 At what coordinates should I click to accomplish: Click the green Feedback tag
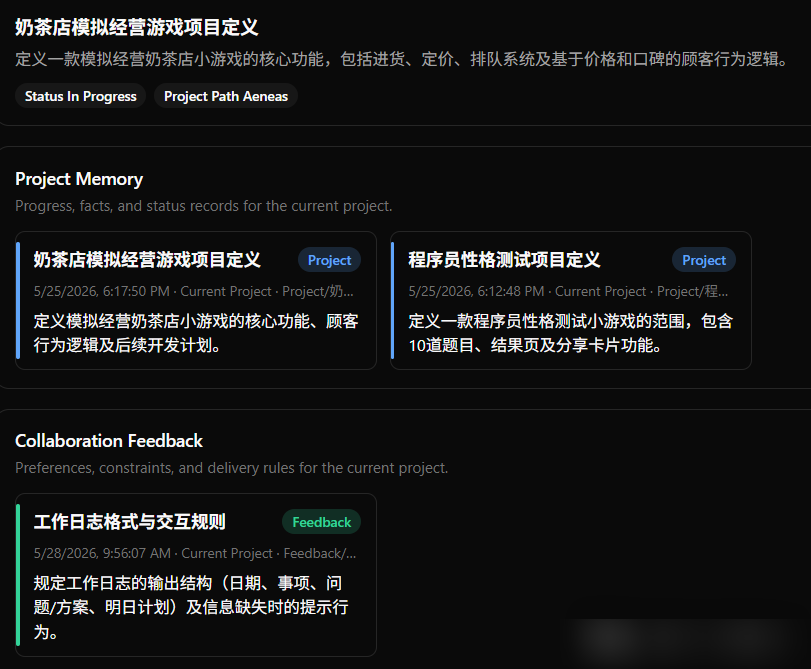tap(321, 522)
